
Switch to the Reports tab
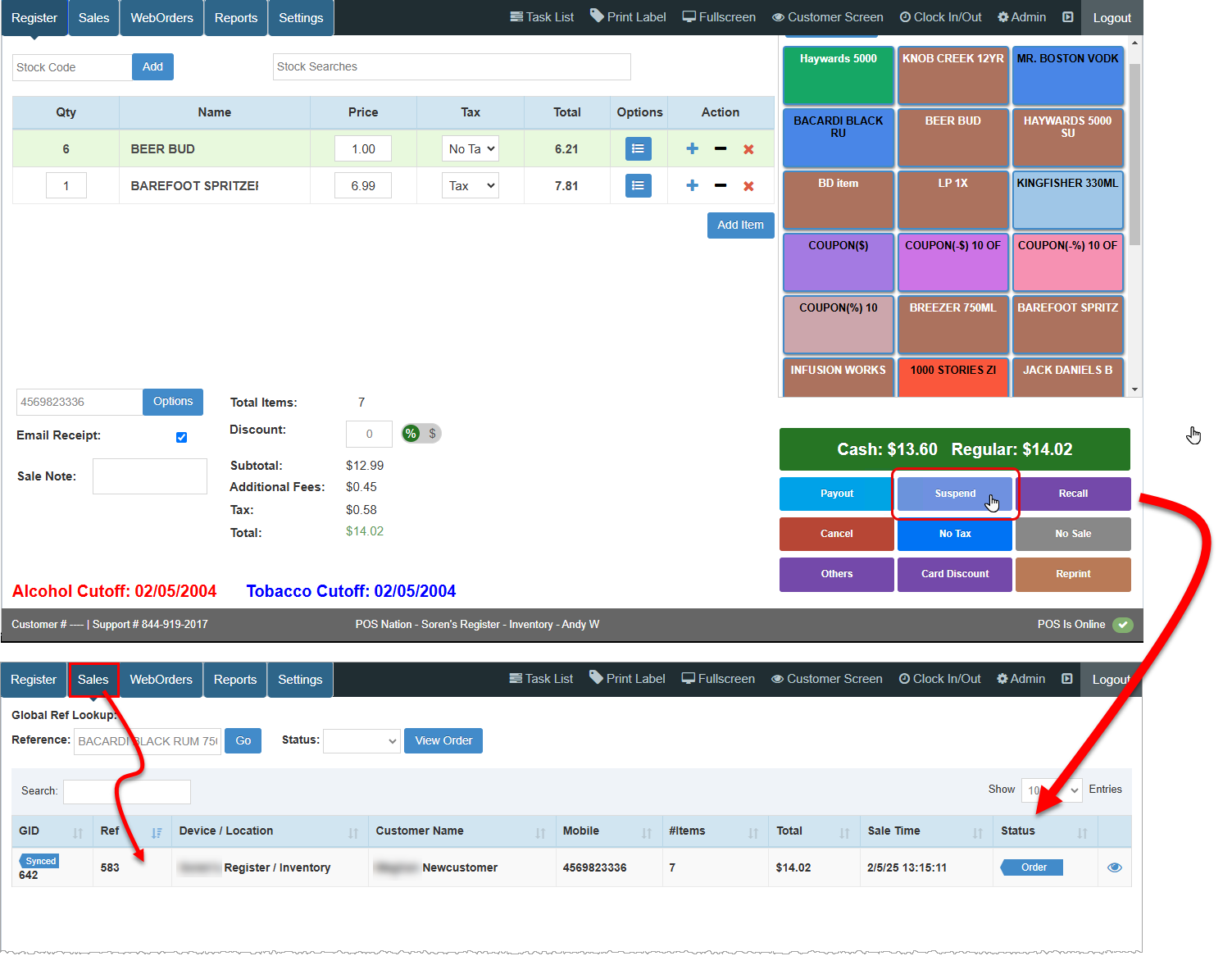coord(235,17)
